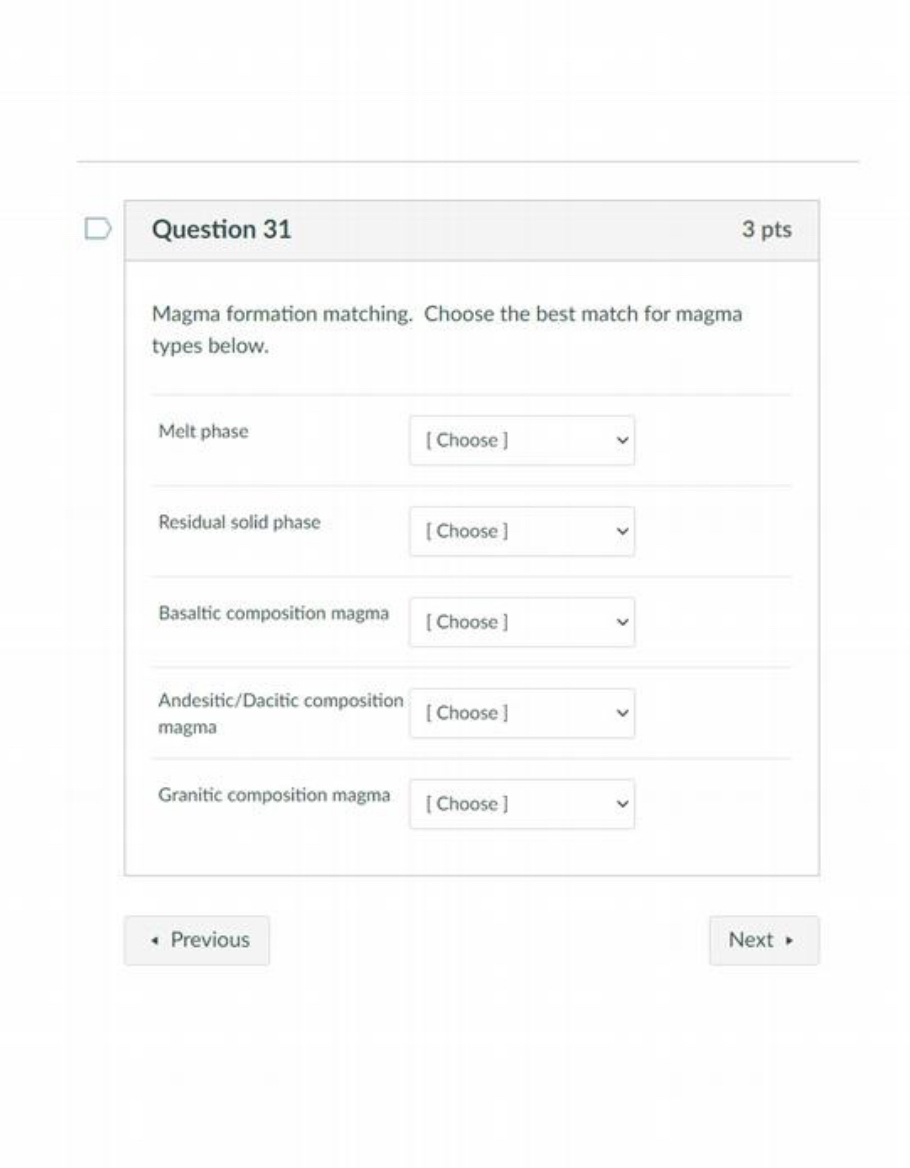Open the Andesitic/Dacitic composition magma dropdown

tap(520, 712)
